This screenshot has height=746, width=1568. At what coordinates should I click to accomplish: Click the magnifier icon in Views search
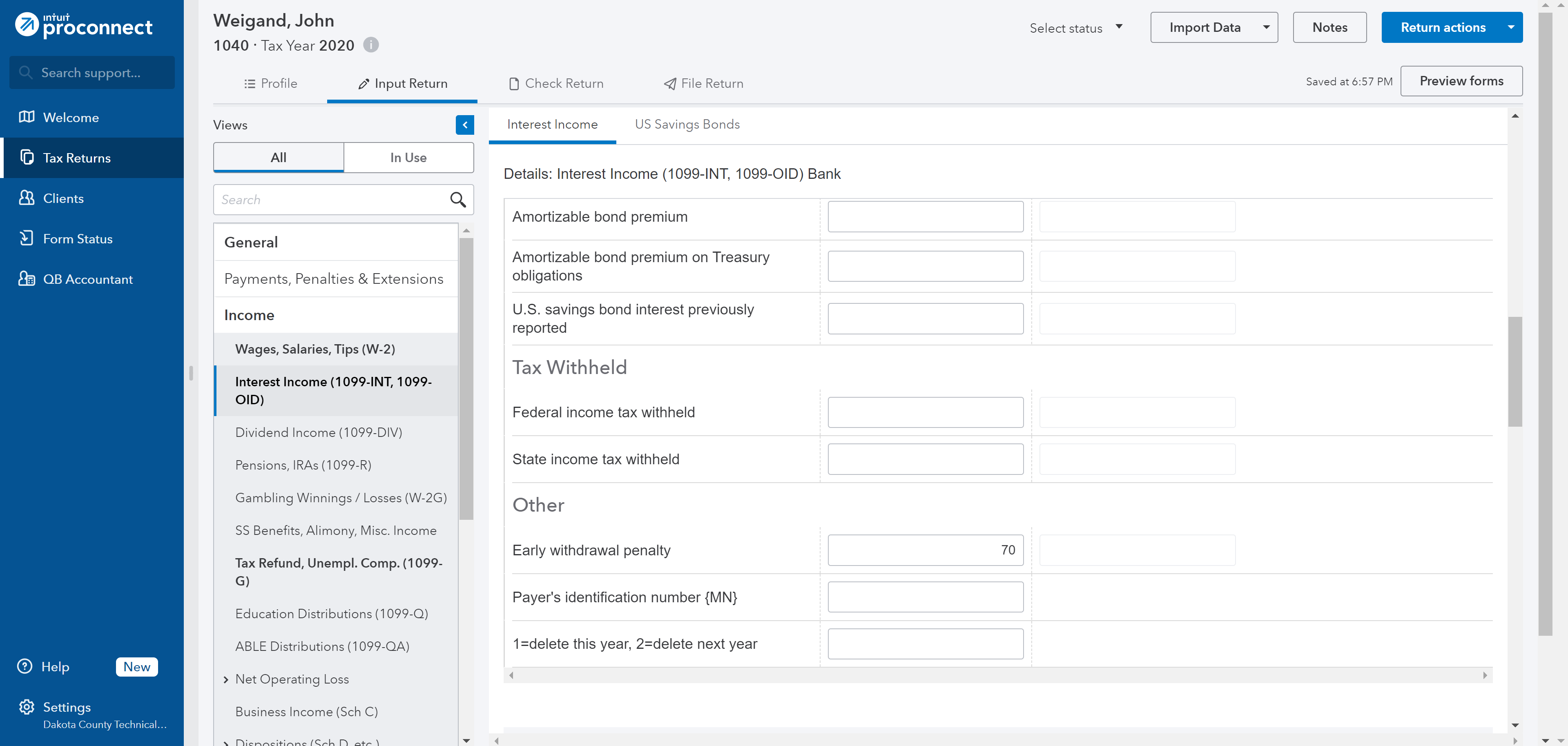458,200
